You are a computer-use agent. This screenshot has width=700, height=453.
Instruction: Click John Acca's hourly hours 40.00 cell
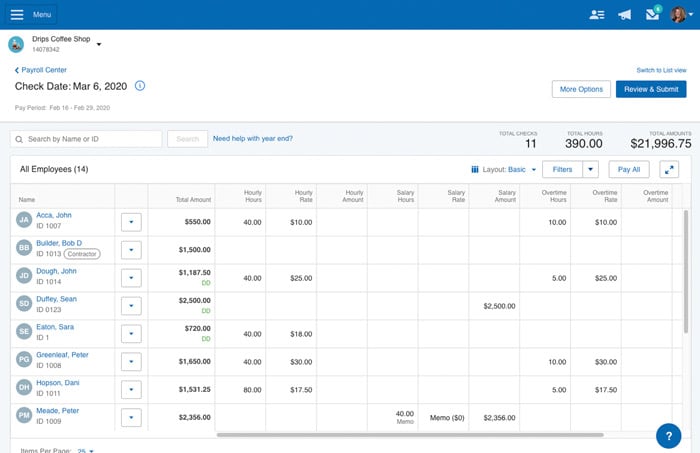coord(240,222)
